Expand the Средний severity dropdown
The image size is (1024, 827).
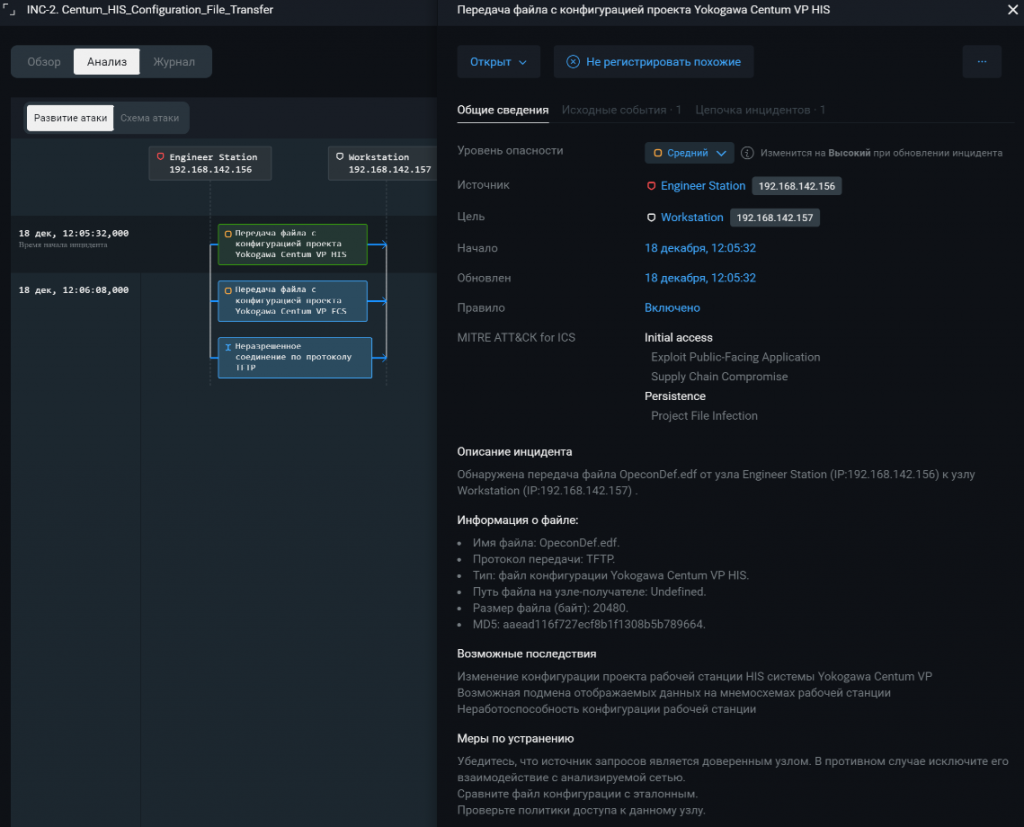coord(689,153)
